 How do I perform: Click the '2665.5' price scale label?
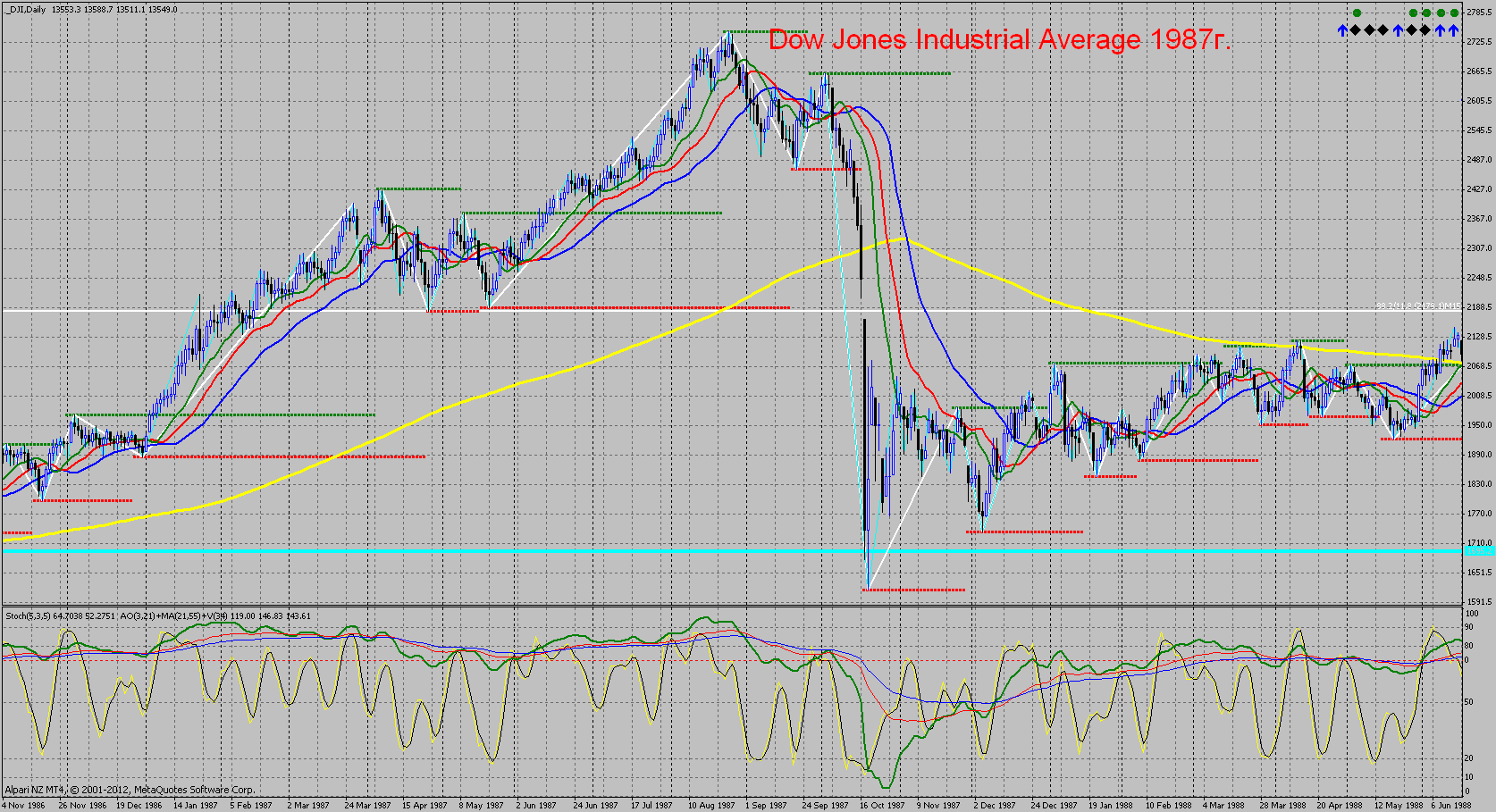[1480, 71]
